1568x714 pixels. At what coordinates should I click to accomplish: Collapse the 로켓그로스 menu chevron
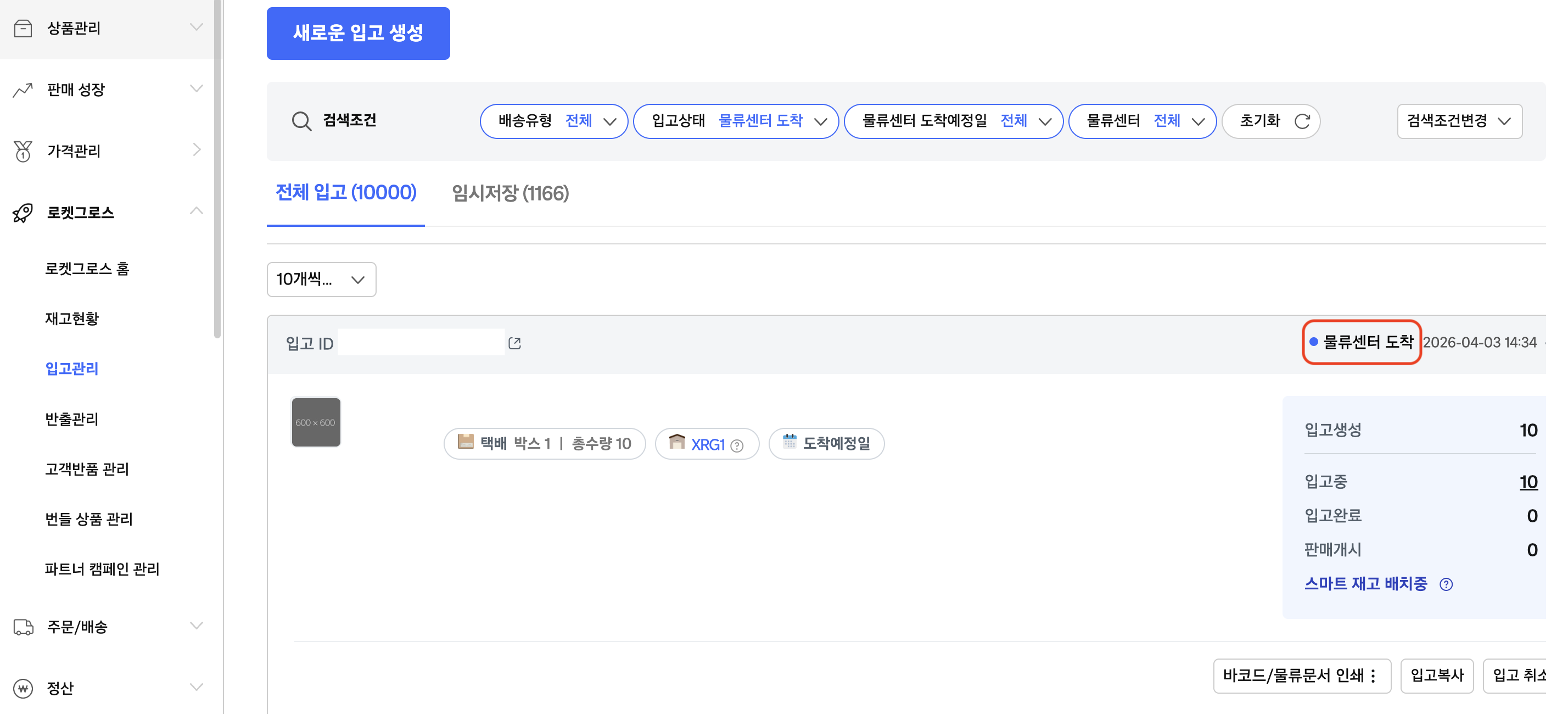coord(196,211)
